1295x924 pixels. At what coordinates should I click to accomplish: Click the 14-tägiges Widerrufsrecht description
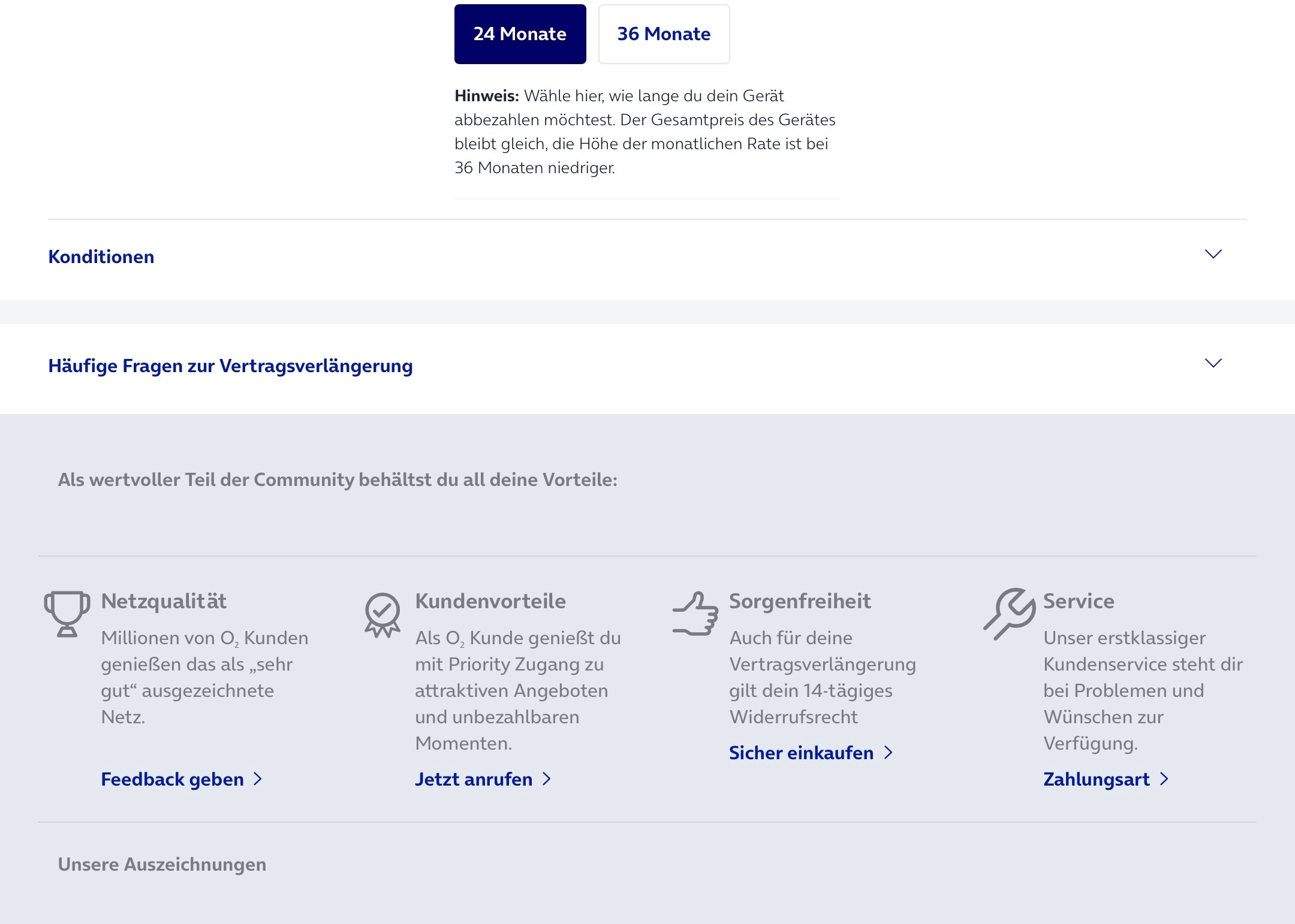(823, 677)
